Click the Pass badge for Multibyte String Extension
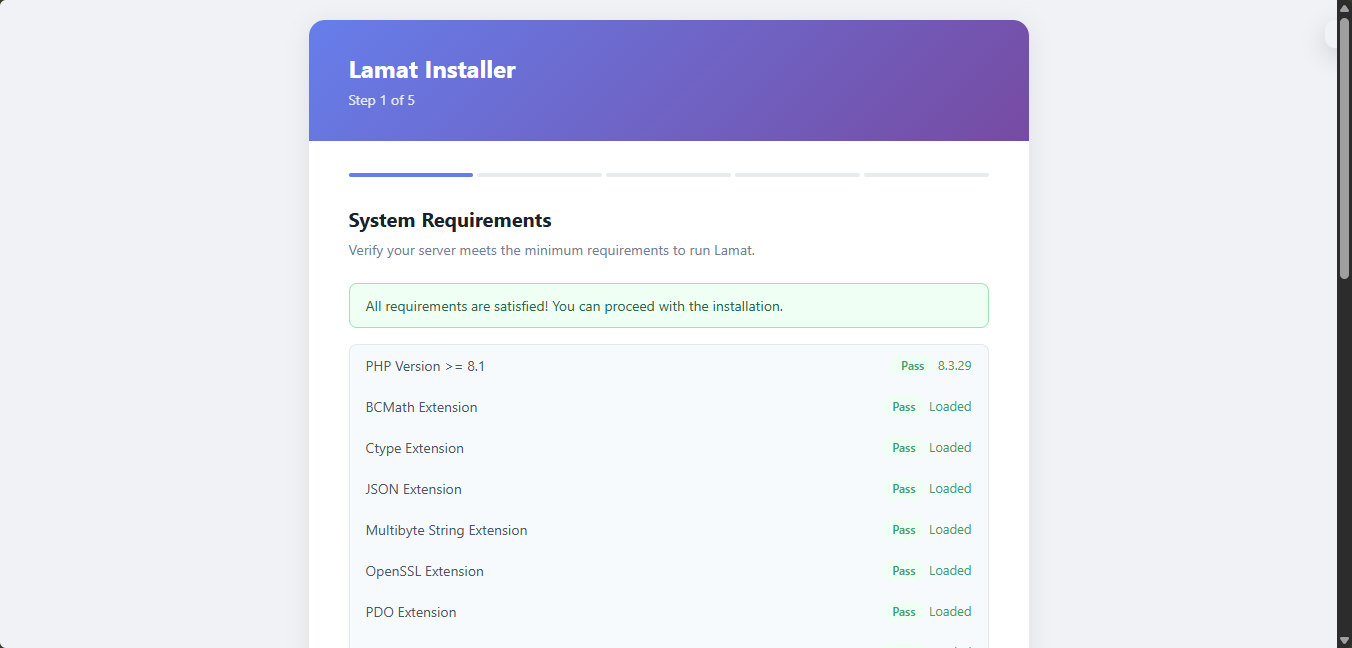Viewport: 1352px width, 648px height. pos(904,530)
